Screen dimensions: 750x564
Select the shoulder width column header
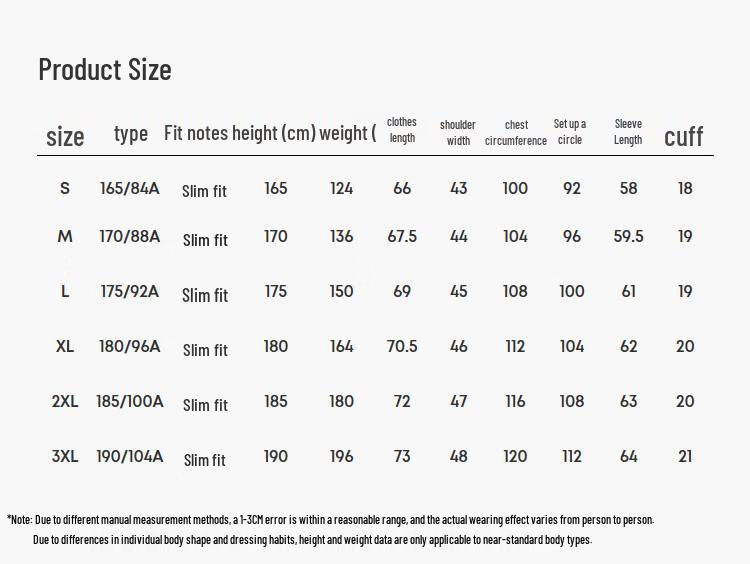point(458,132)
